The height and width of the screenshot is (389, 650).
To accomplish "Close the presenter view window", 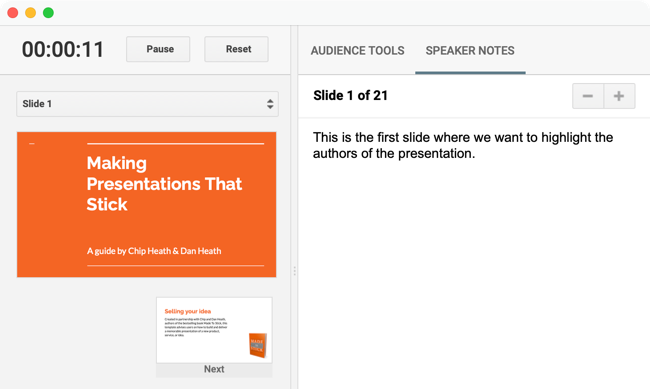I will (x=13, y=13).
